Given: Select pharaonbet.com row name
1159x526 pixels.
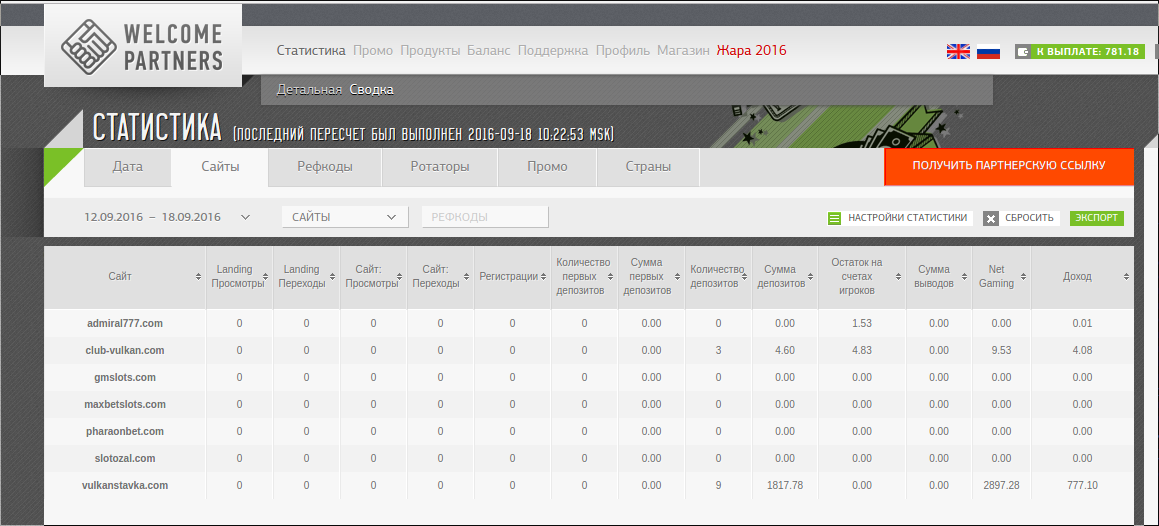Looking at the screenshot, I should click(125, 431).
